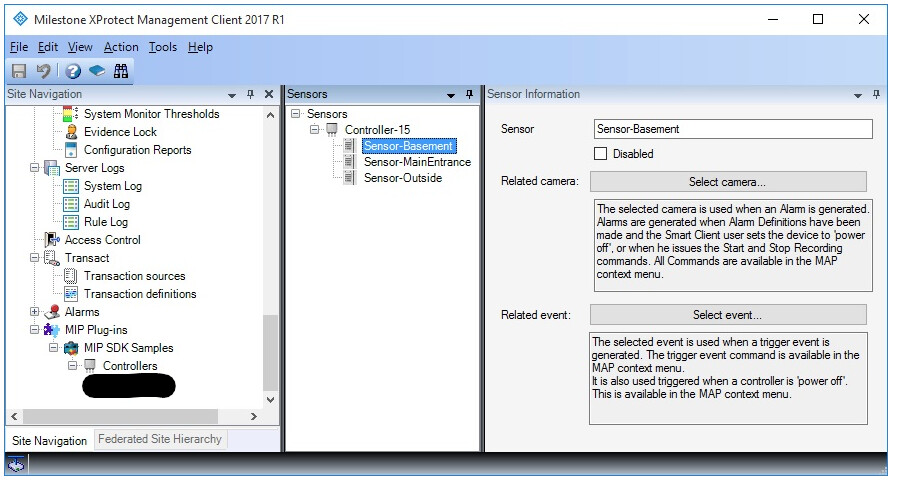Open the Sensor Information panel dropdown arrow
This screenshot has height=480, width=901.
(858, 95)
